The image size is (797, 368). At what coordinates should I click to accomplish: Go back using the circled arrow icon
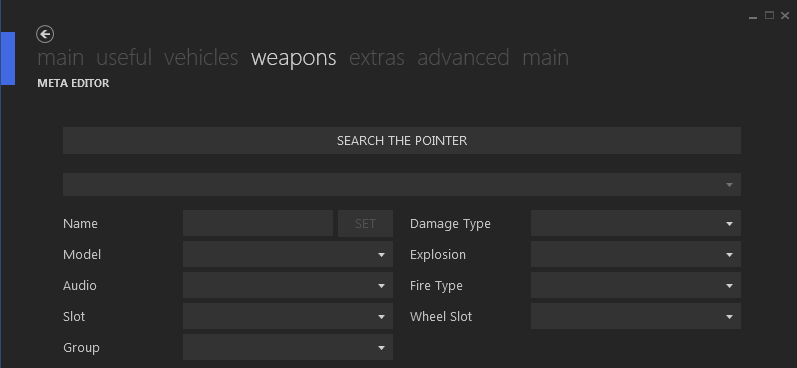(45, 35)
